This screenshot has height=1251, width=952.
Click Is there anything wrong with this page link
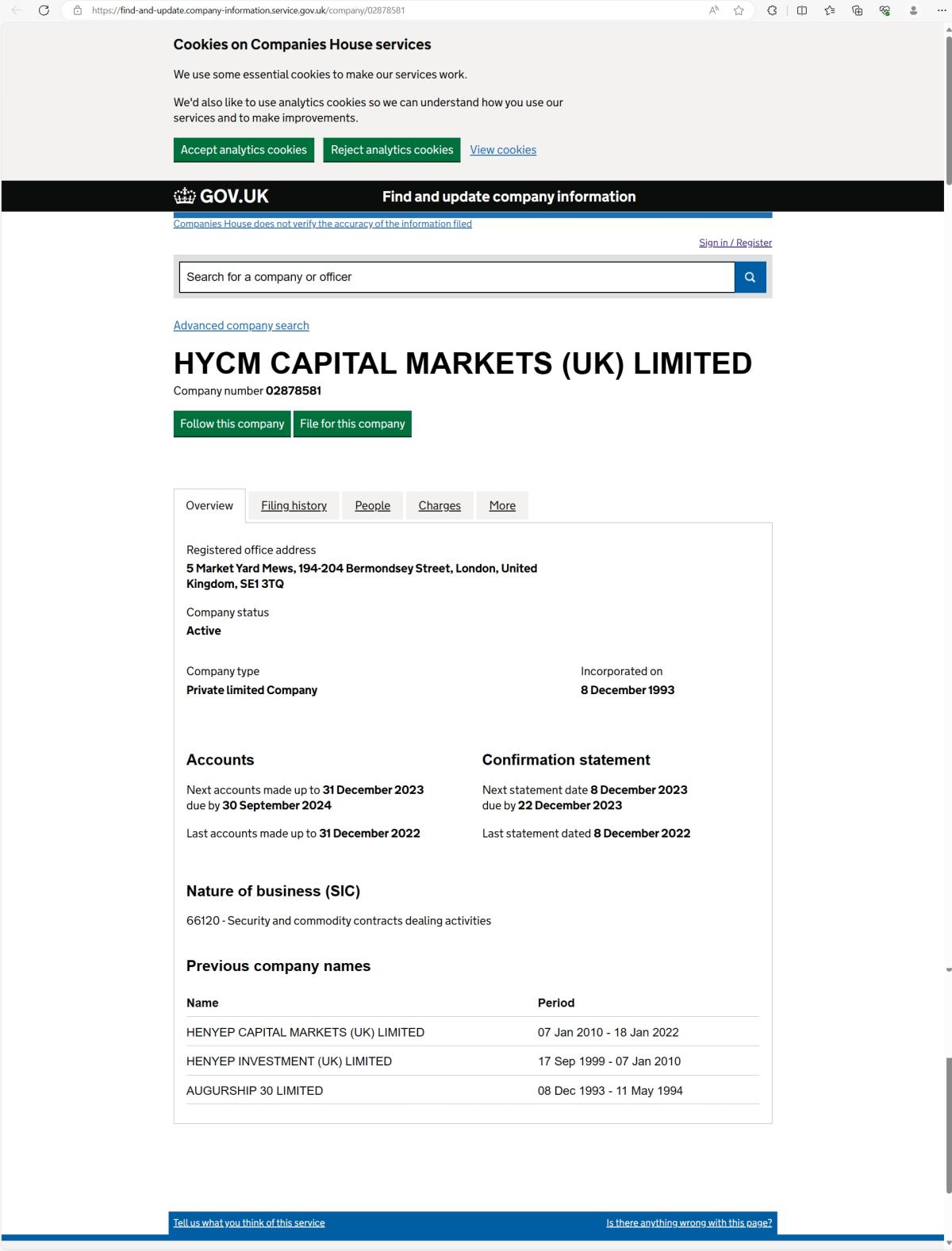(689, 1222)
